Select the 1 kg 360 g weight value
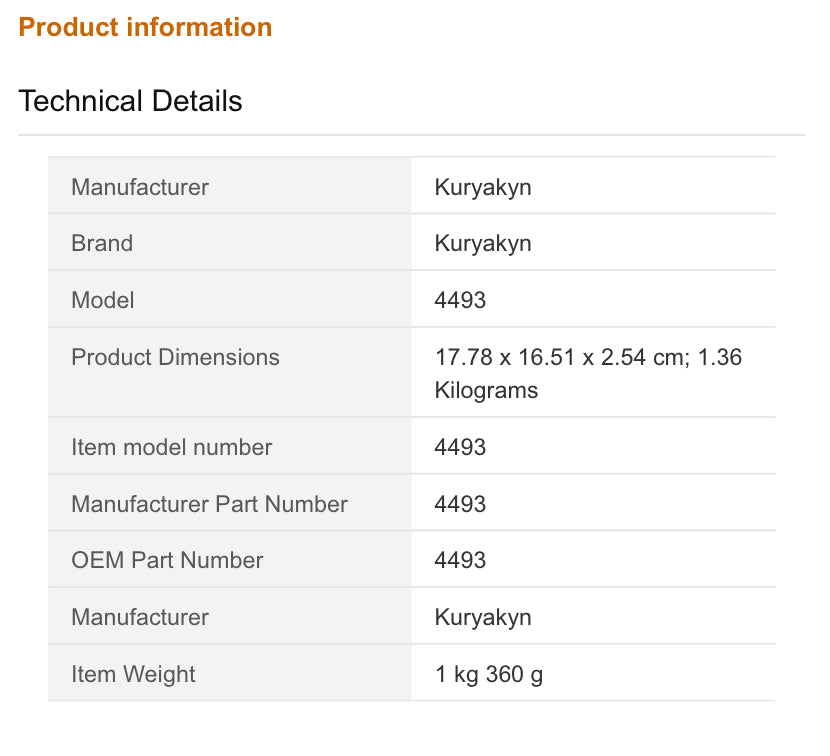Screen dimensions: 830x756 [x=488, y=674]
